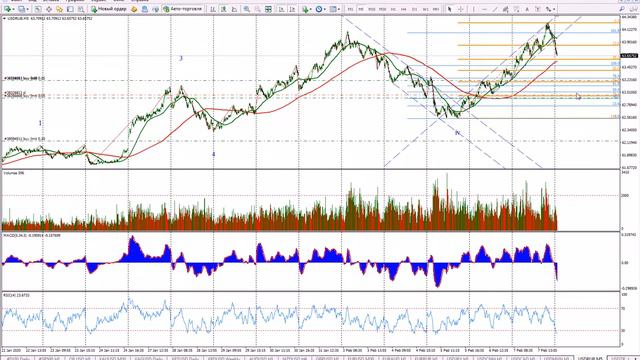Open the Data Window toolbar icon
This screenshot has height=360, width=640.
tap(49, 9)
